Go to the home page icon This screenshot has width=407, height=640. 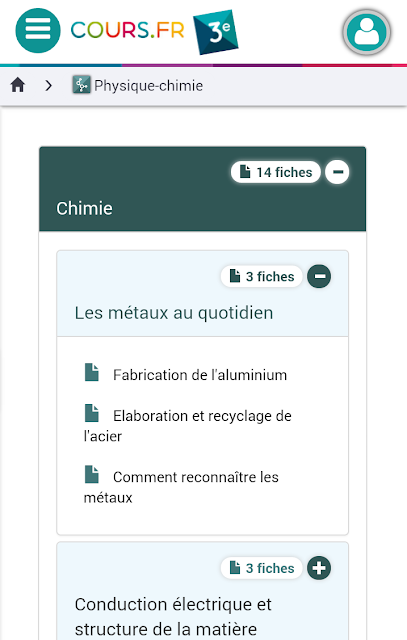pyautogui.click(x=18, y=85)
